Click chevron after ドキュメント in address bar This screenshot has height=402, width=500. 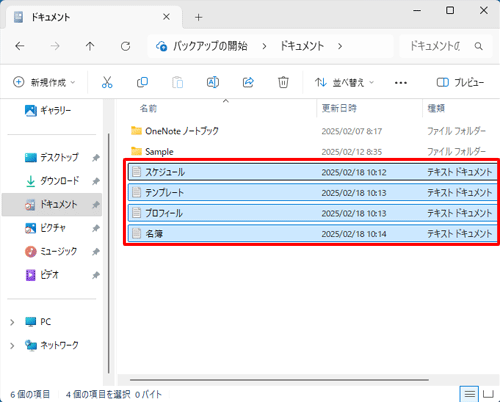pyautogui.click(x=340, y=46)
